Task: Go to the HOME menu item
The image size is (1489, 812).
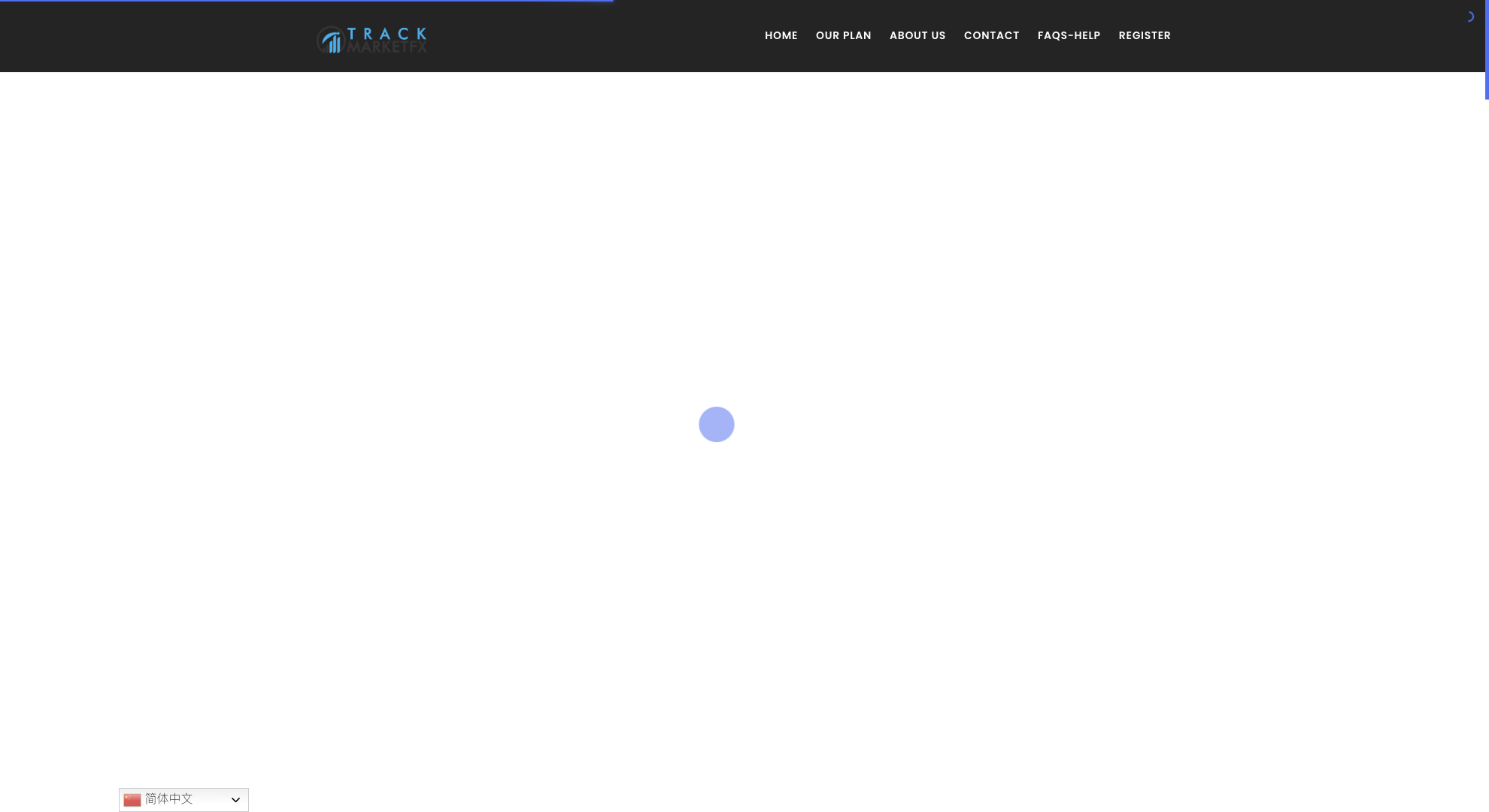Action: 781,35
